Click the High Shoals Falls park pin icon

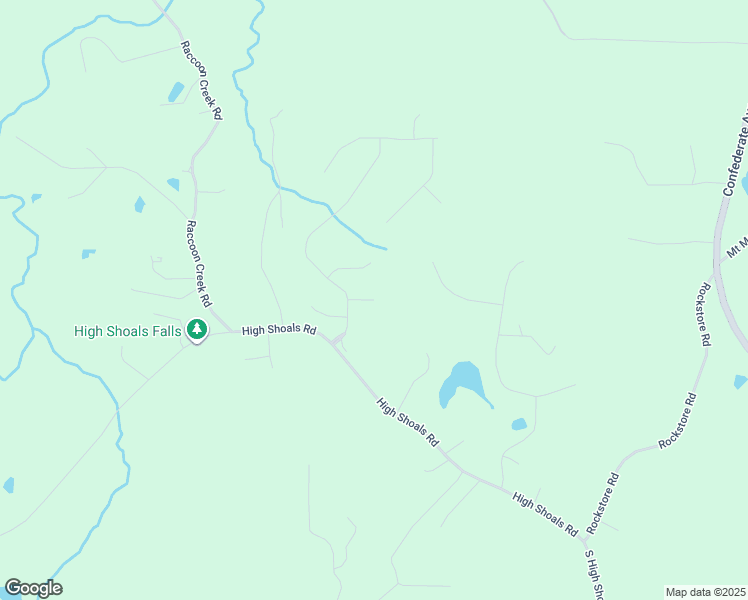[x=197, y=330]
